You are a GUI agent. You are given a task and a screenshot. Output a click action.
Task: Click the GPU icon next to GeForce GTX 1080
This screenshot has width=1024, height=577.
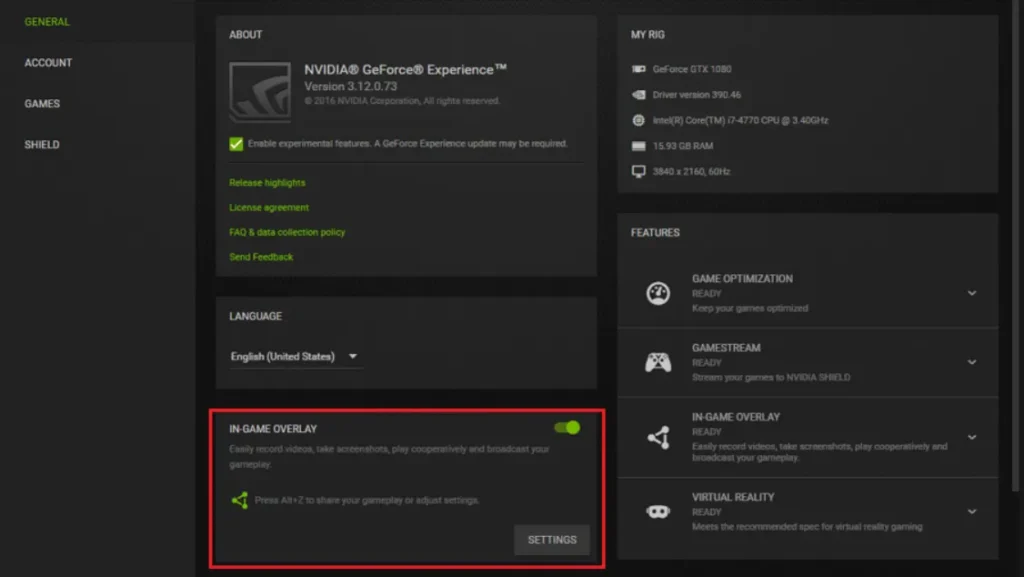[x=639, y=70]
